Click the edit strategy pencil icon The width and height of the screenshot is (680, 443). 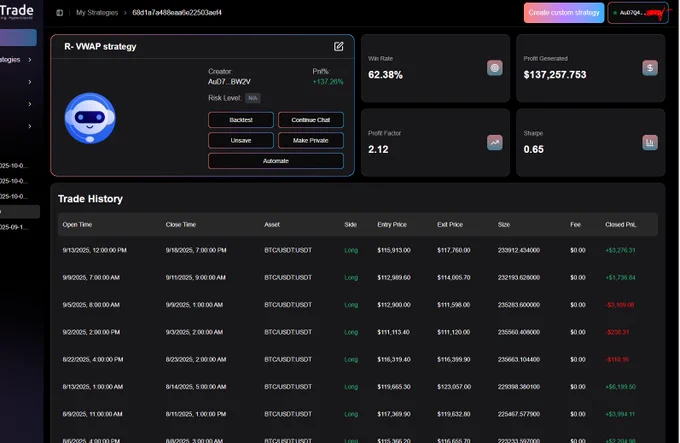coord(339,46)
